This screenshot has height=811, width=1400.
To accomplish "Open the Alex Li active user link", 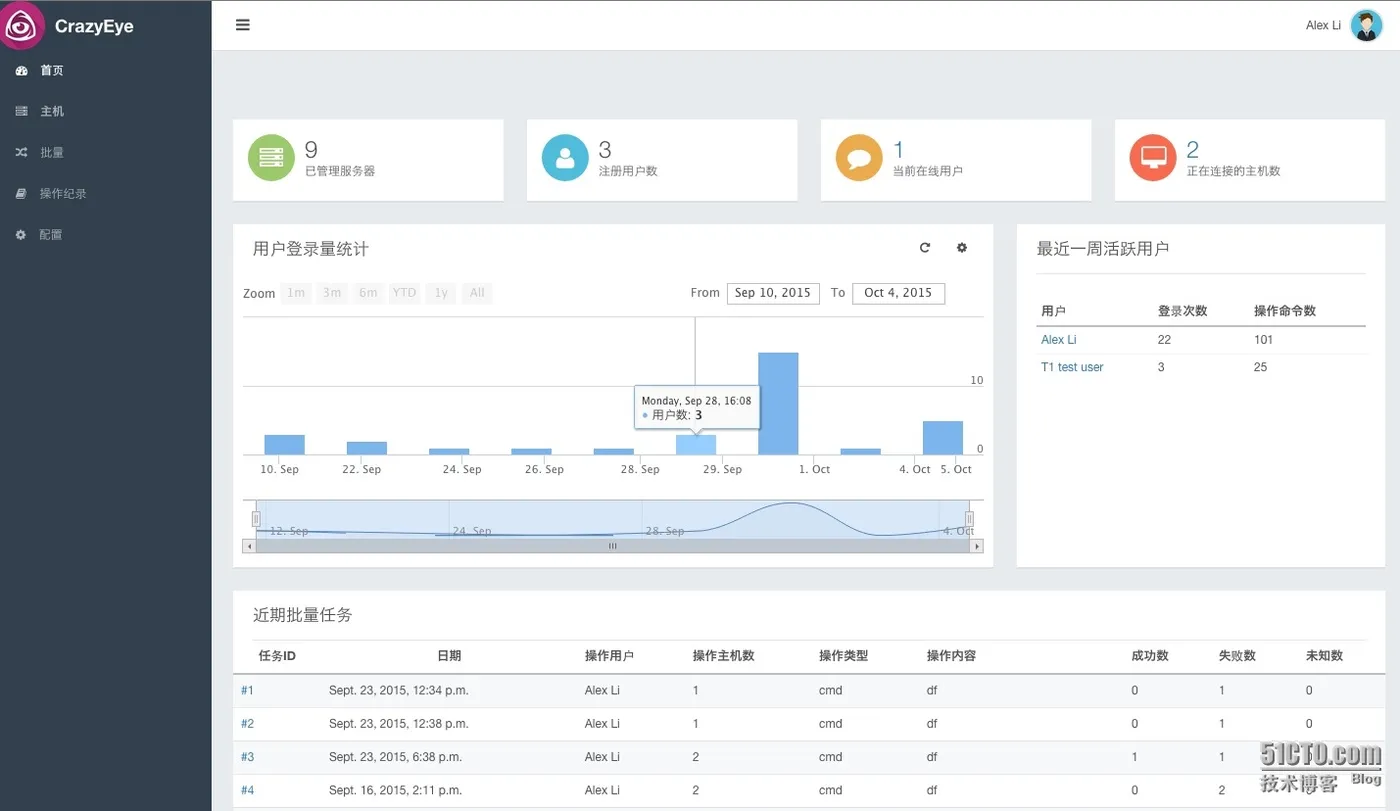I will click(x=1059, y=340).
